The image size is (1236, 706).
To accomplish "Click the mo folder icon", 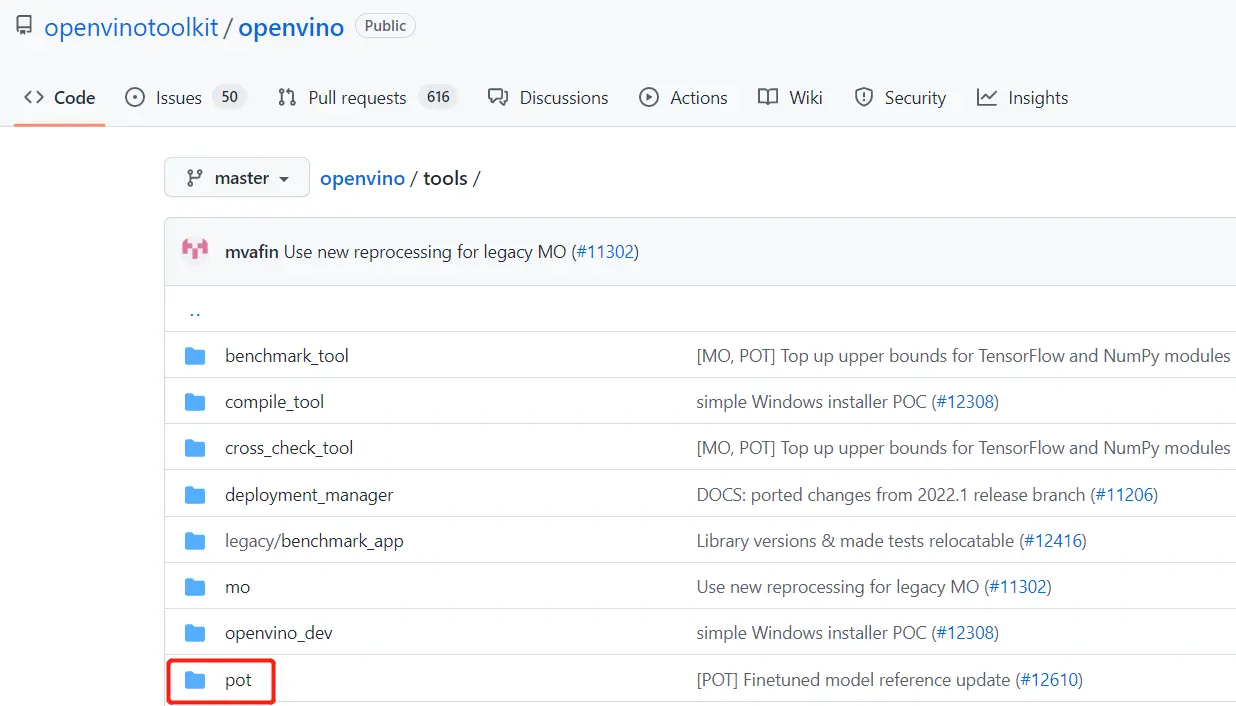I will pyautogui.click(x=195, y=587).
